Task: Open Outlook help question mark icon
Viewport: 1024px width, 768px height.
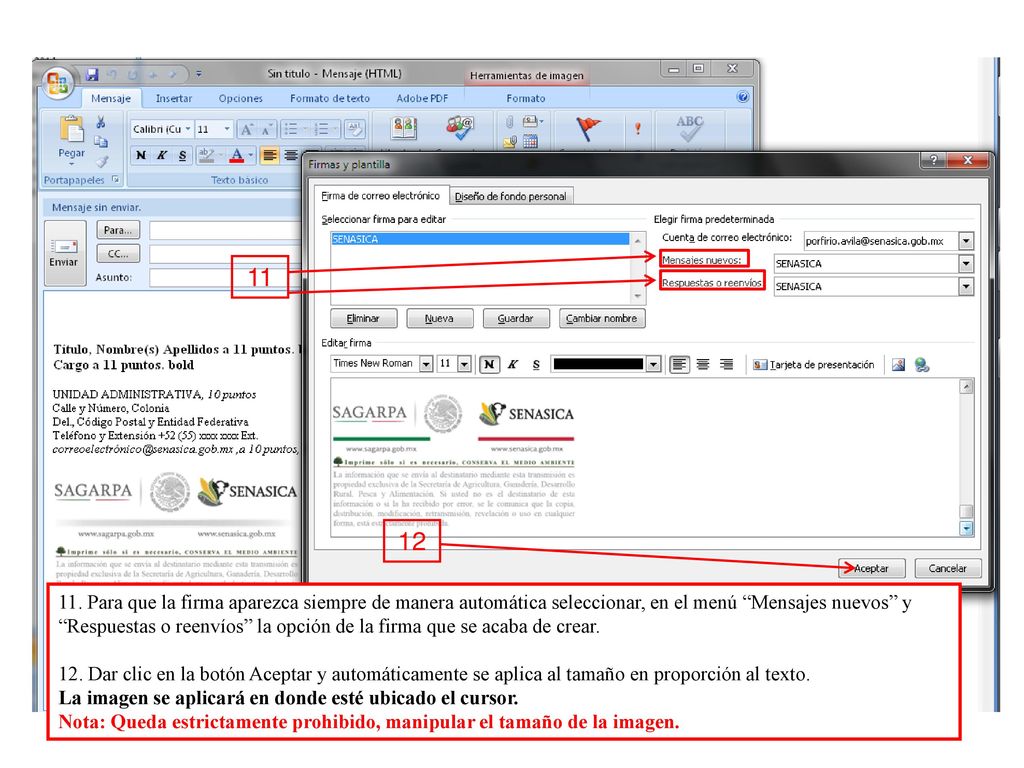Action: tap(743, 97)
